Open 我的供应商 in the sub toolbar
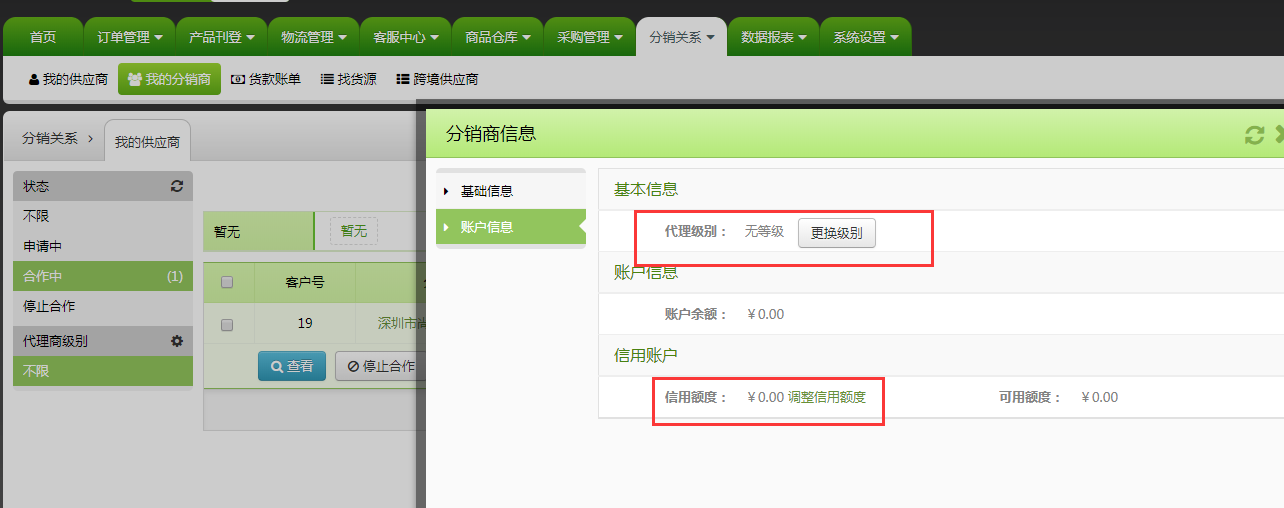 coord(67,79)
